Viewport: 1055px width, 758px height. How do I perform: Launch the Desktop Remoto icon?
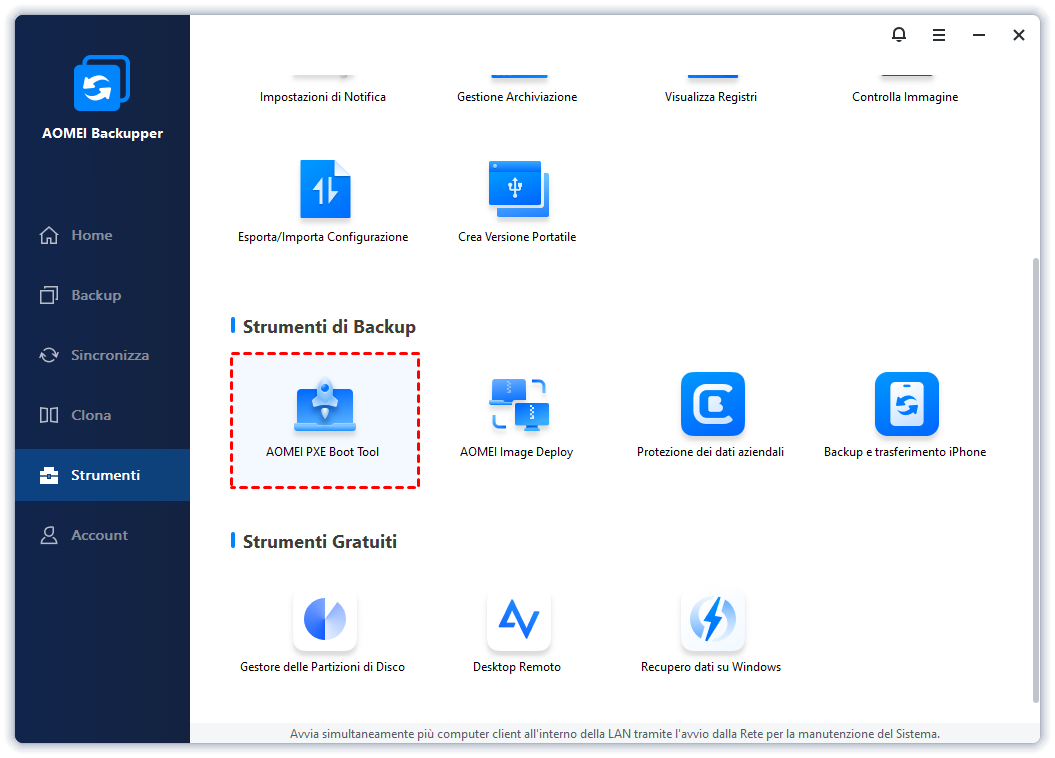(x=519, y=619)
